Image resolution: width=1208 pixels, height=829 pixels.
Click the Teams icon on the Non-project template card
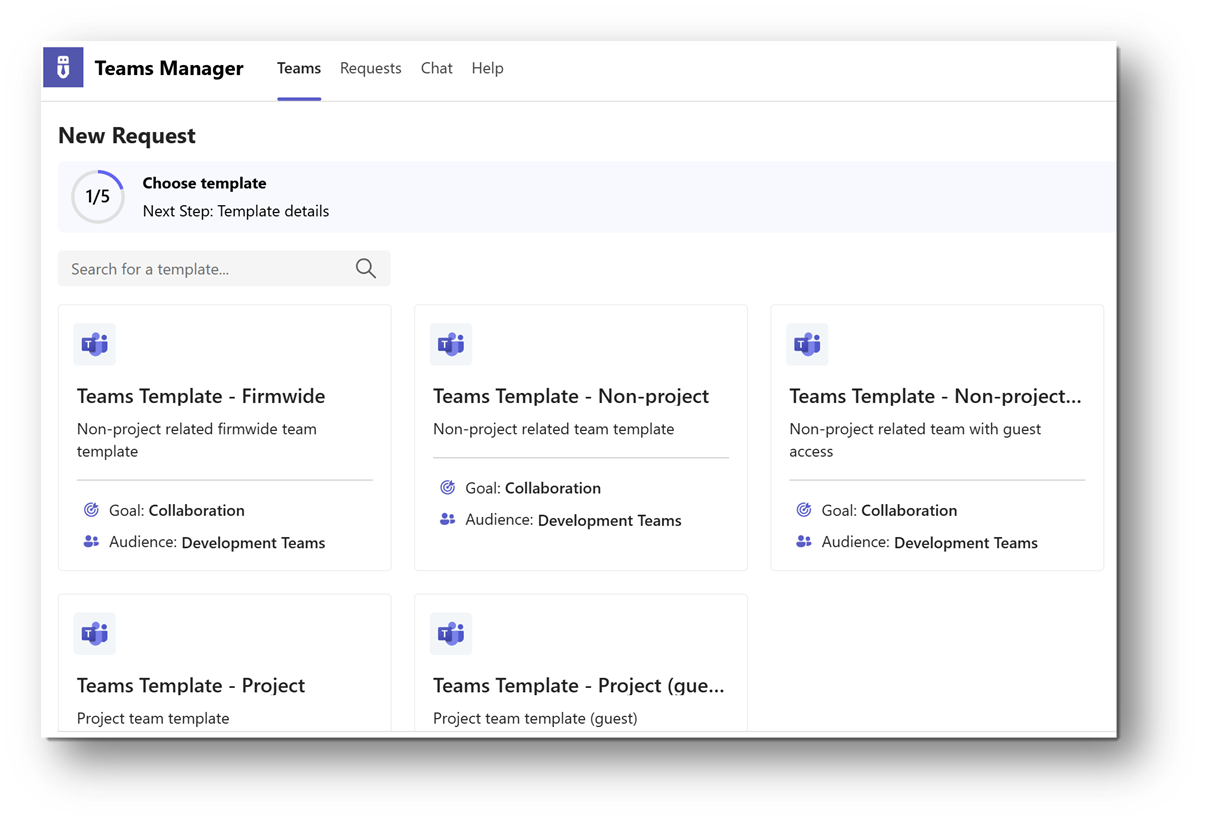(451, 344)
